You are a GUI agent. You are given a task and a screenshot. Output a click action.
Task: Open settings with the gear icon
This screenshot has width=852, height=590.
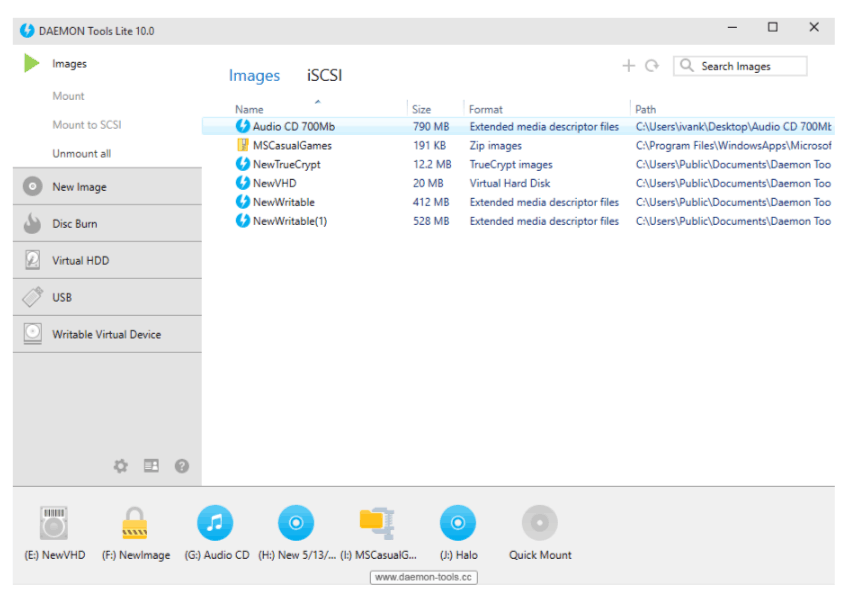tap(121, 466)
